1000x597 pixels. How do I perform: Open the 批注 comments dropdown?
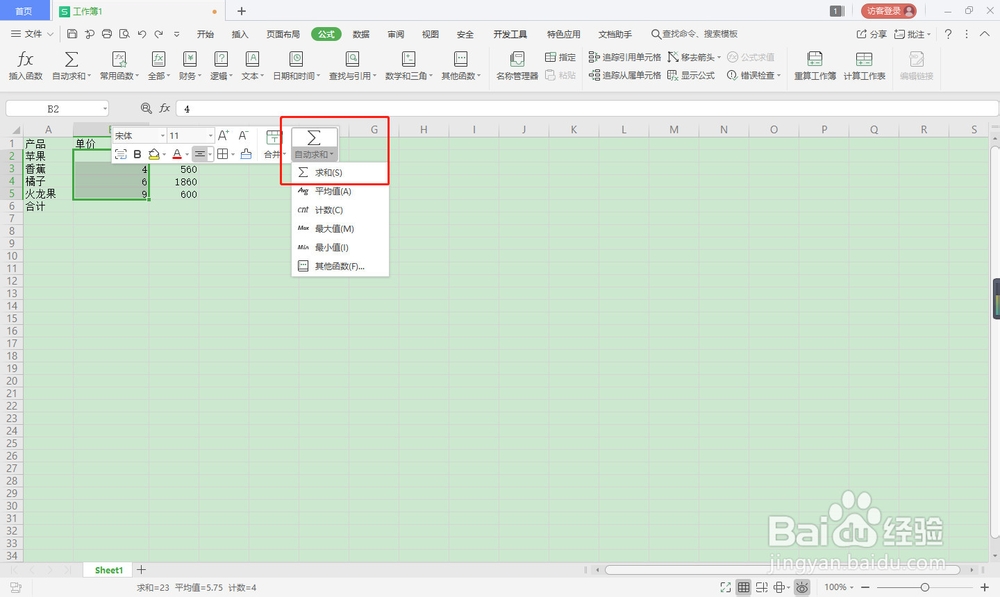913,34
